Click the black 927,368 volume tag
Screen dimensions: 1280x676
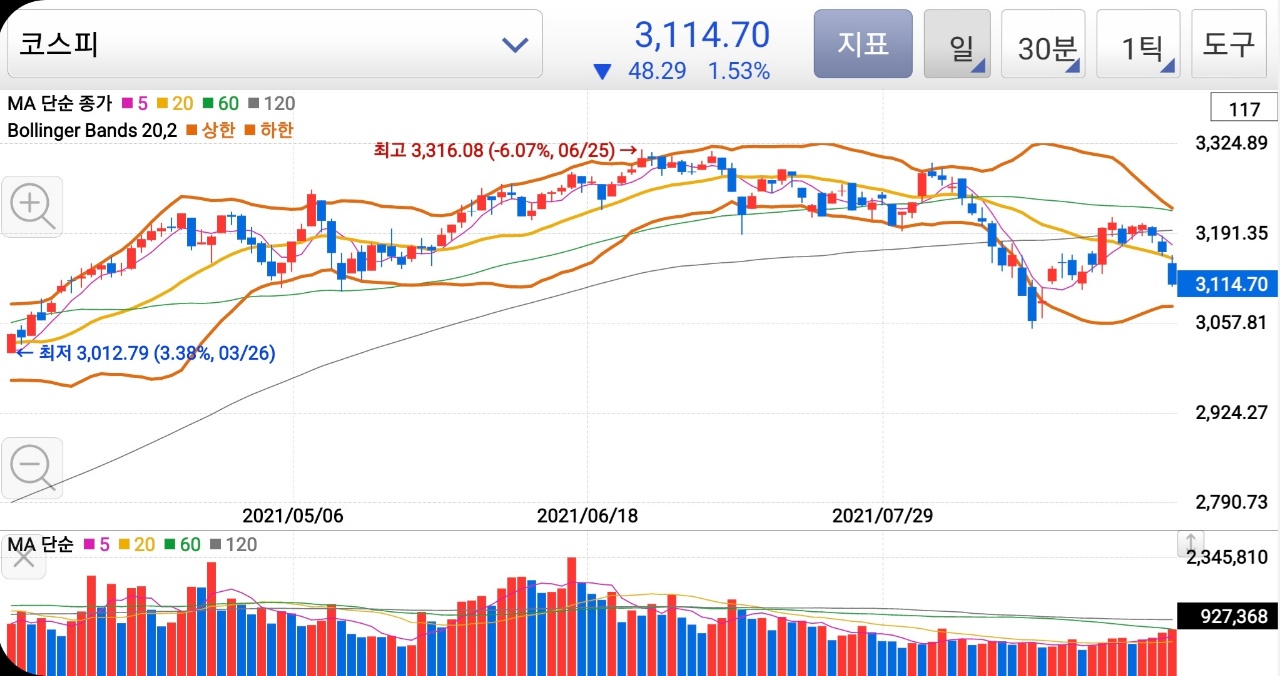pyautogui.click(x=1228, y=617)
